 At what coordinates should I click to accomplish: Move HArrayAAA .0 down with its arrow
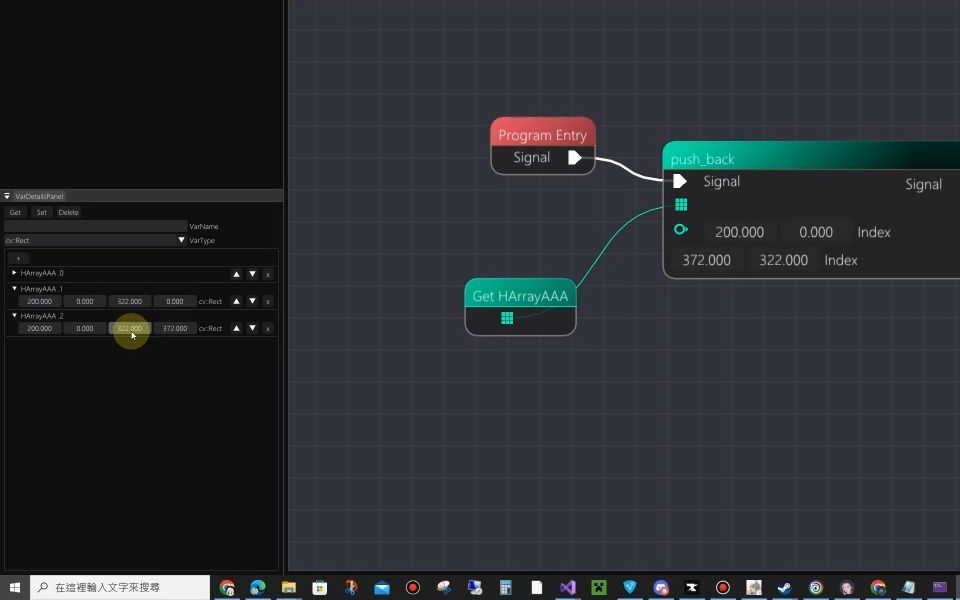pos(252,274)
